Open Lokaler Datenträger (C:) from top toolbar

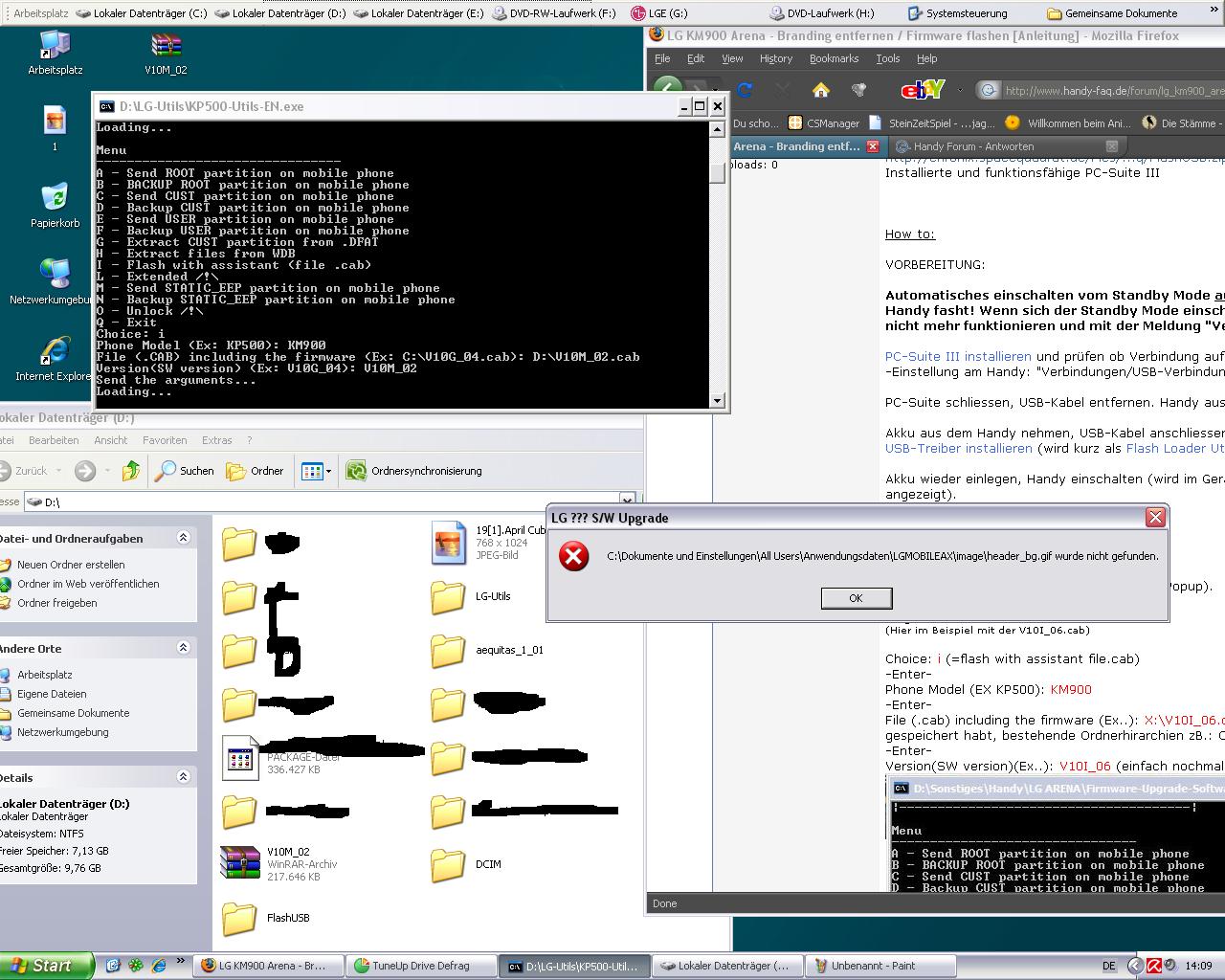(x=141, y=13)
